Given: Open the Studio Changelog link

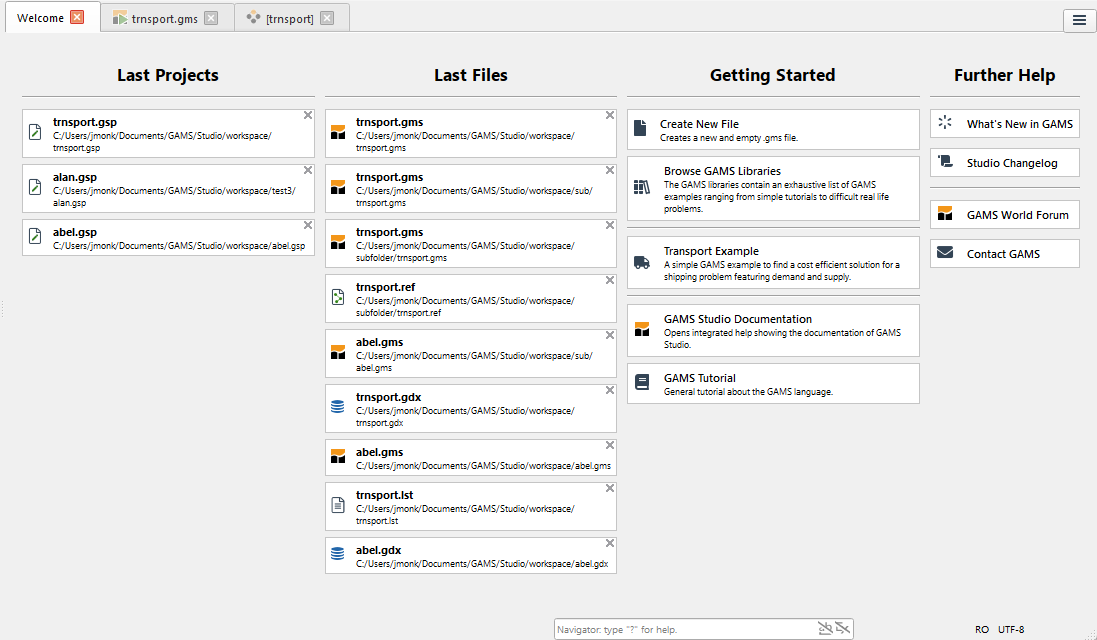Looking at the screenshot, I should pyautogui.click(x=1011, y=163).
